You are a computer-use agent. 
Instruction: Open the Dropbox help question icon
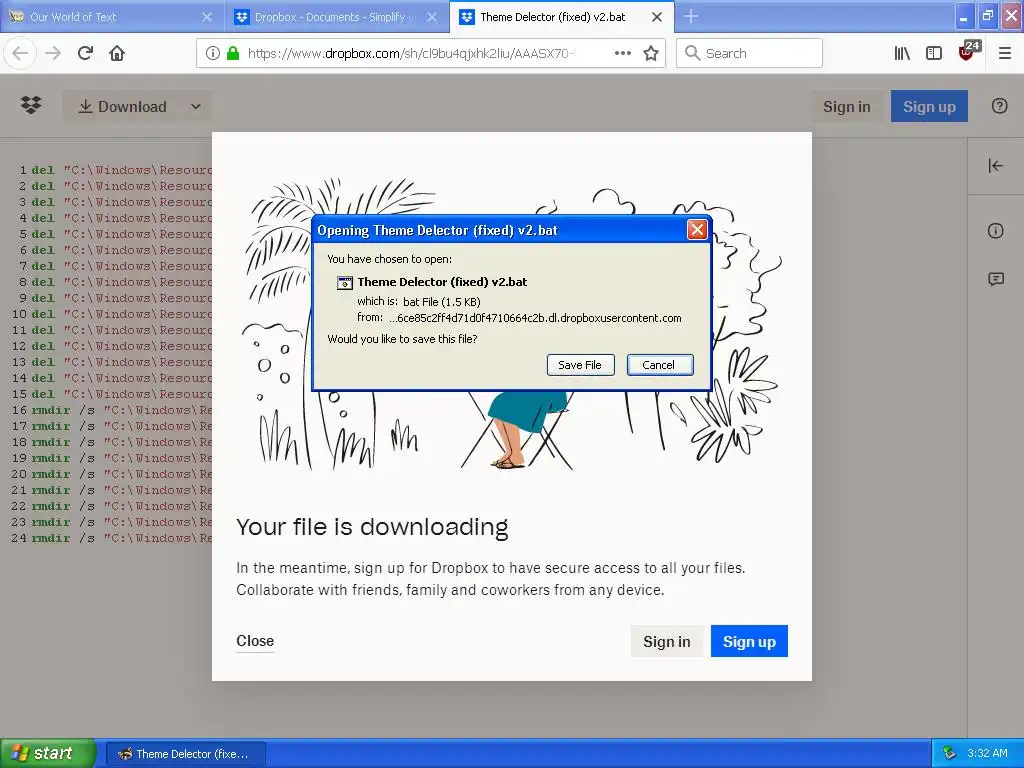(x=999, y=106)
